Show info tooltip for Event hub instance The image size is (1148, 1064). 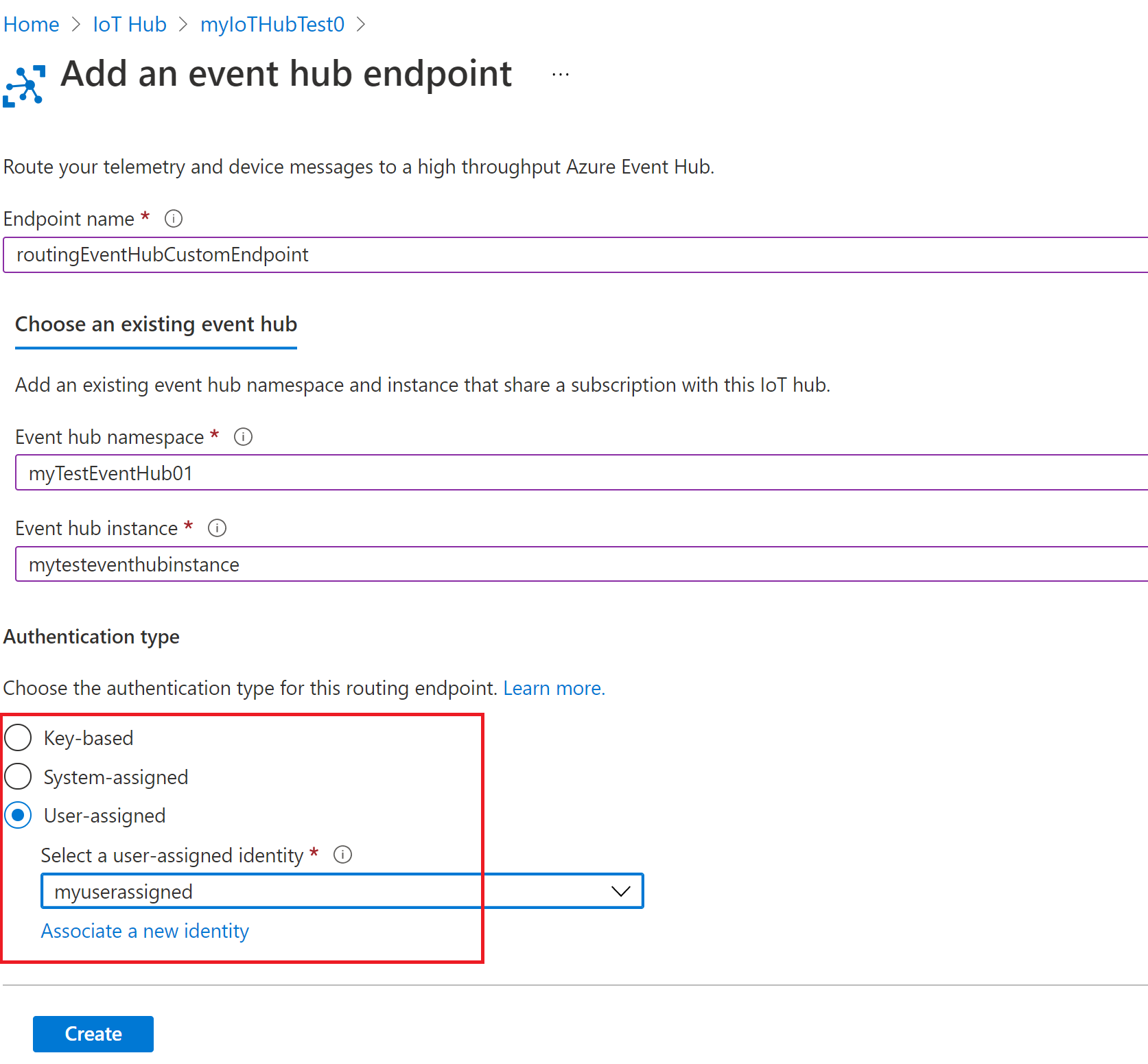(217, 528)
